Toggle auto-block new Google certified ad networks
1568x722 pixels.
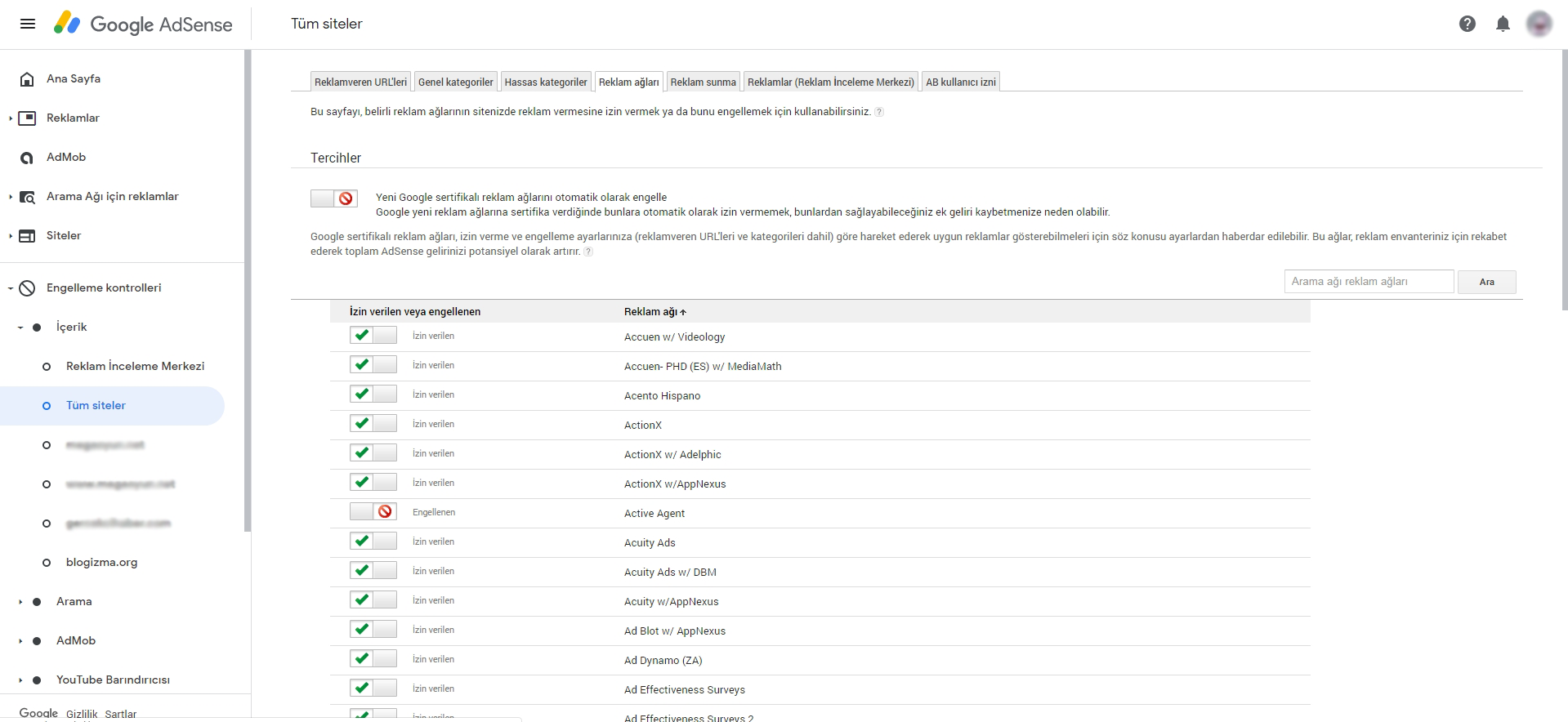point(334,198)
